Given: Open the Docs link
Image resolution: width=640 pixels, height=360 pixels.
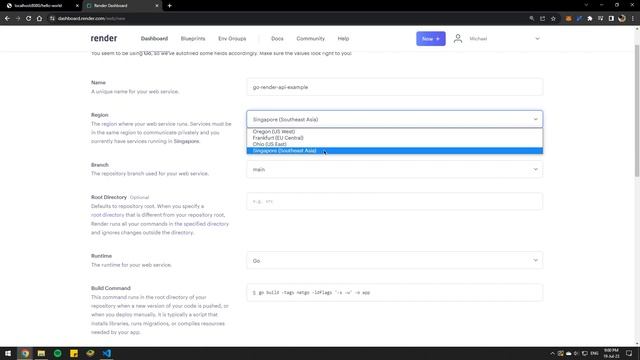Looking at the screenshot, I should coord(277,38).
